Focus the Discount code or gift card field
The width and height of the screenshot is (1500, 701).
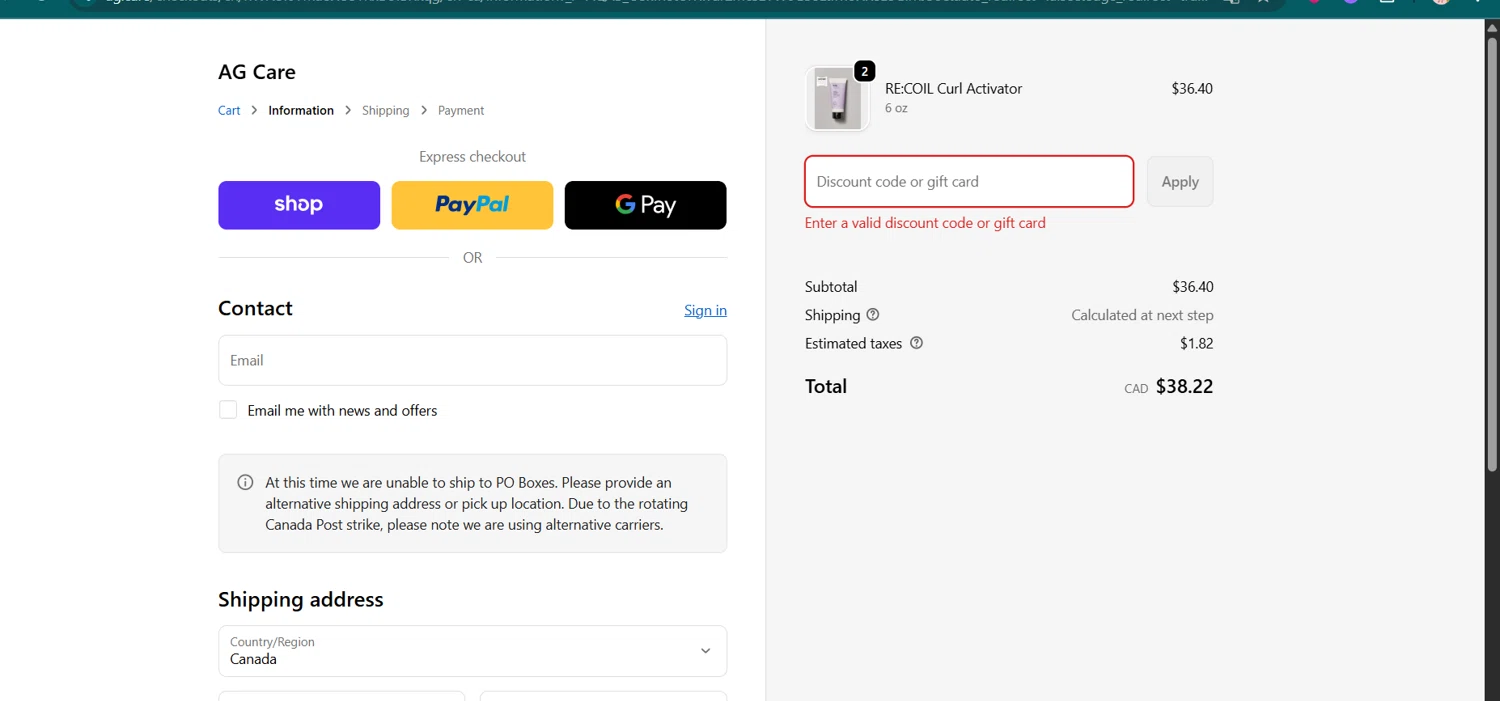click(969, 181)
